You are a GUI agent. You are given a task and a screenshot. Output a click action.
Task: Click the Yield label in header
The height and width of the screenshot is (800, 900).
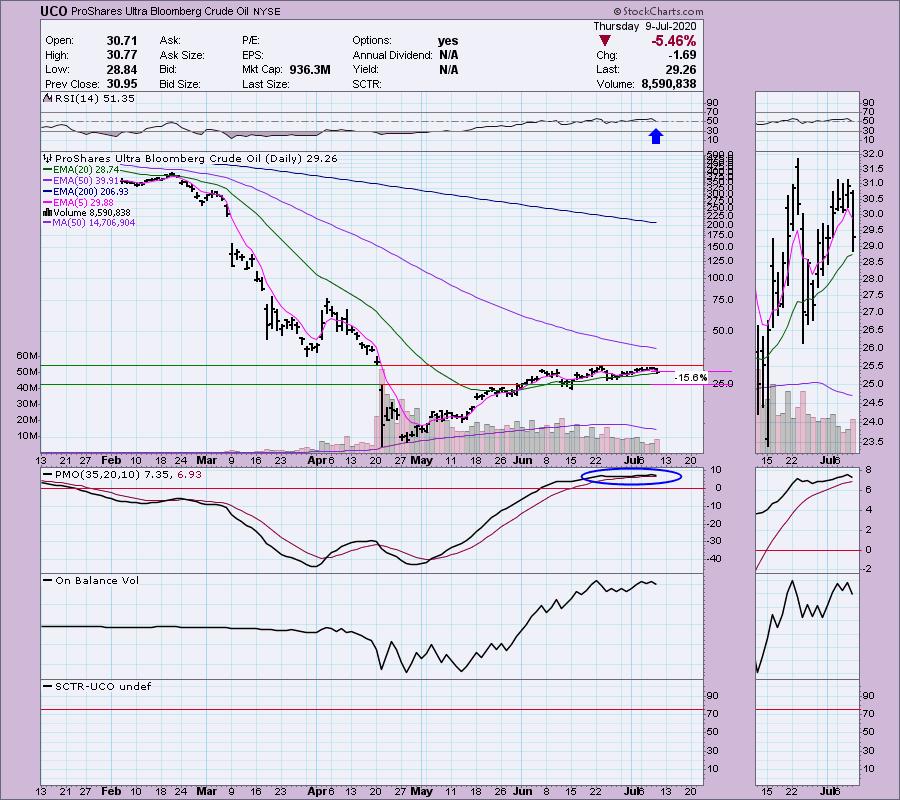coord(366,69)
